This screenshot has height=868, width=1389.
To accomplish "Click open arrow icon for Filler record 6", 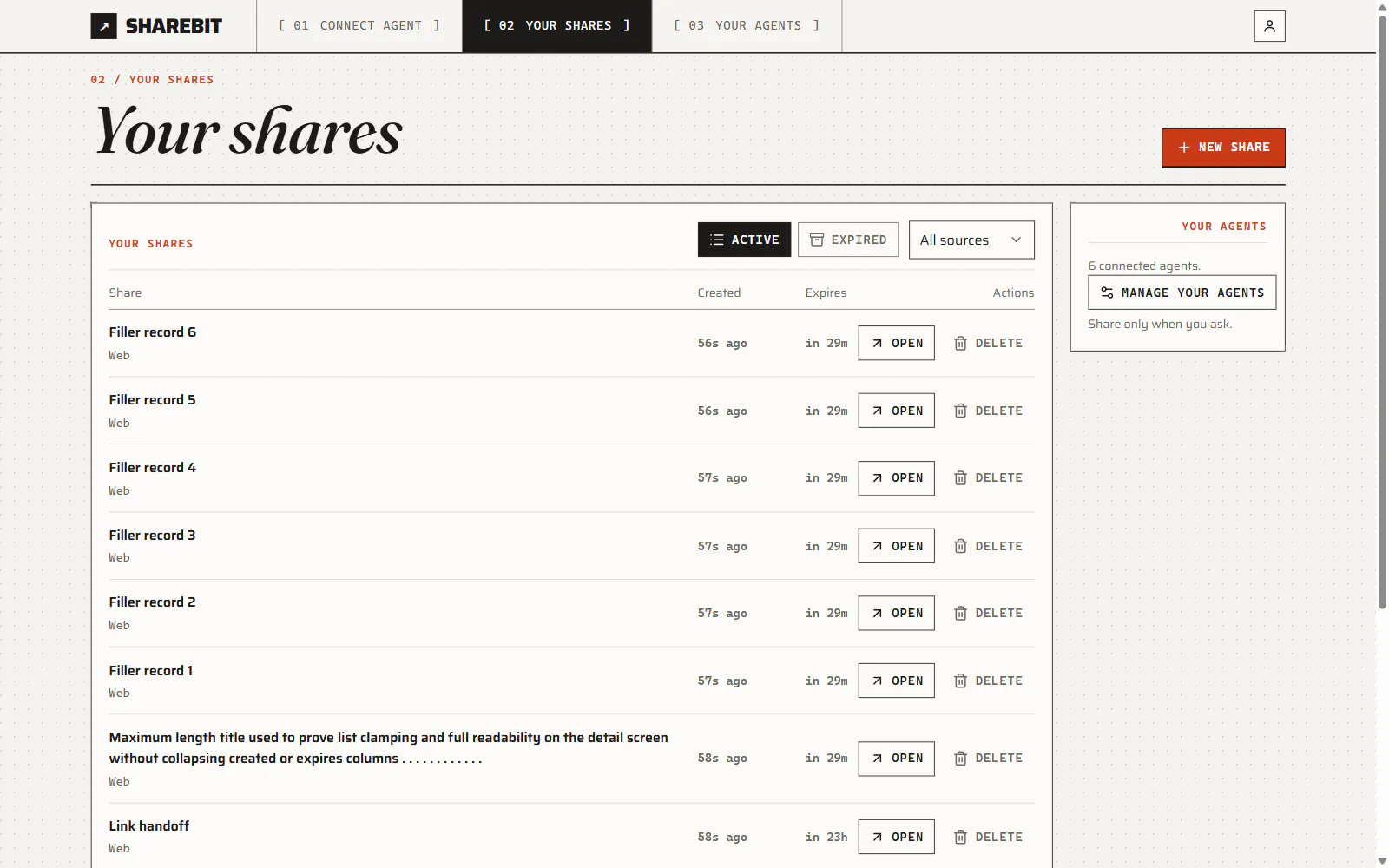I will click(x=878, y=343).
